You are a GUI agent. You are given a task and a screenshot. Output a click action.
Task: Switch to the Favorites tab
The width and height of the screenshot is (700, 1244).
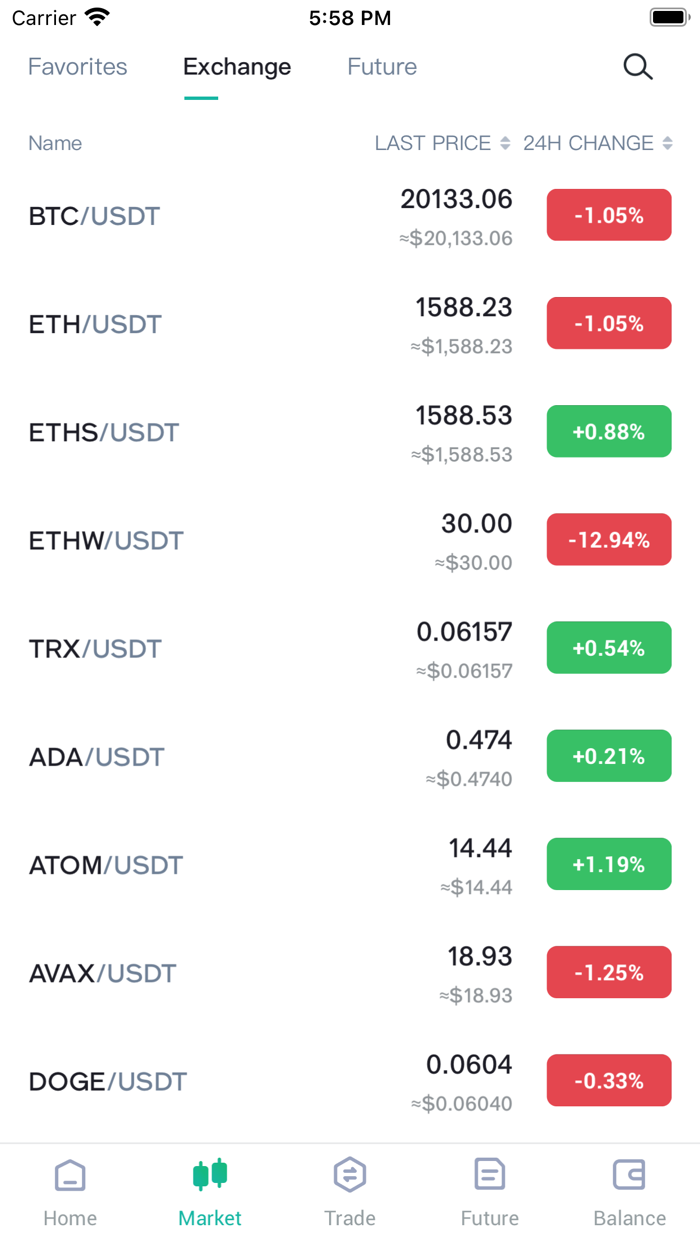77,67
